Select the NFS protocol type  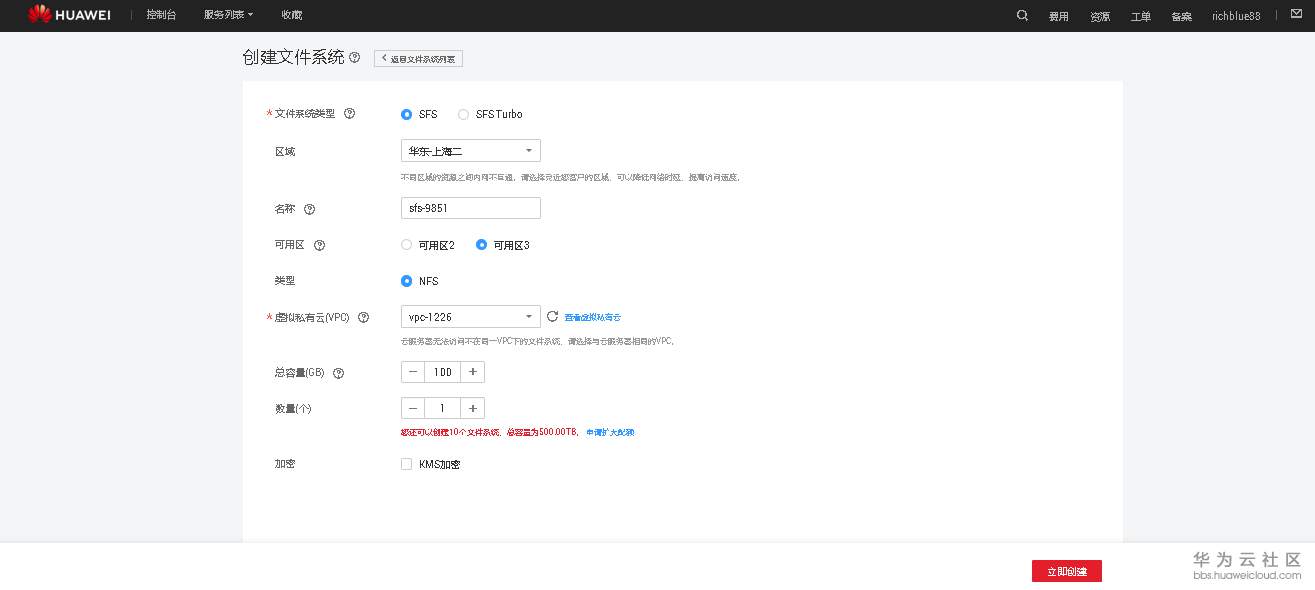click(406, 281)
